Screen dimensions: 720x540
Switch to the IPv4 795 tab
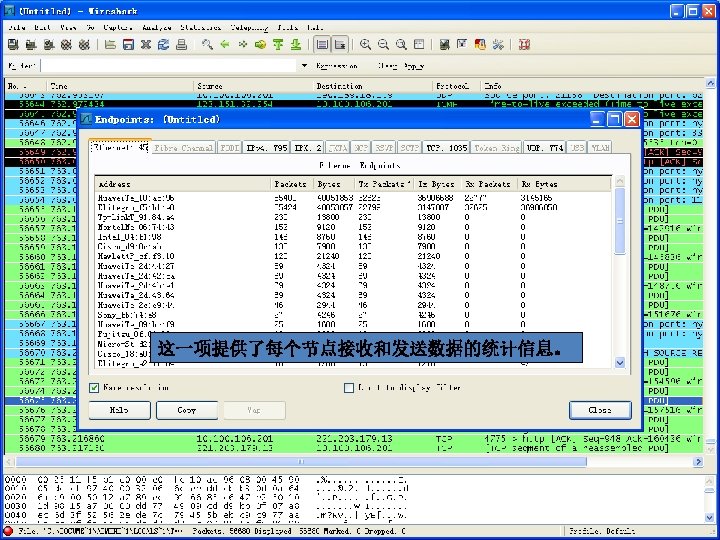(x=267, y=148)
